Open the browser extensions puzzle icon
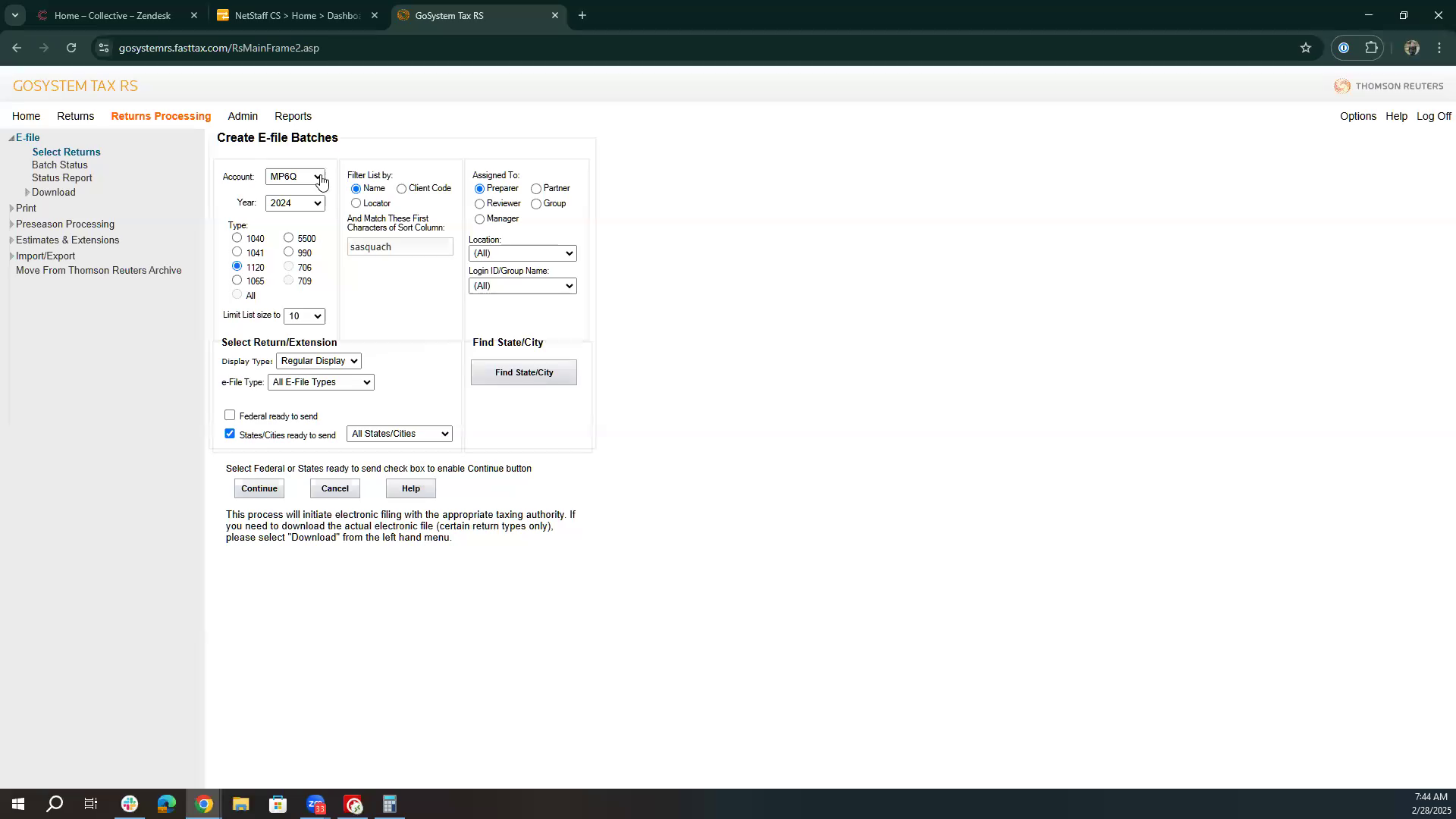The image size is (1456, 819). pyautogui.click(x=1371, y=48)
